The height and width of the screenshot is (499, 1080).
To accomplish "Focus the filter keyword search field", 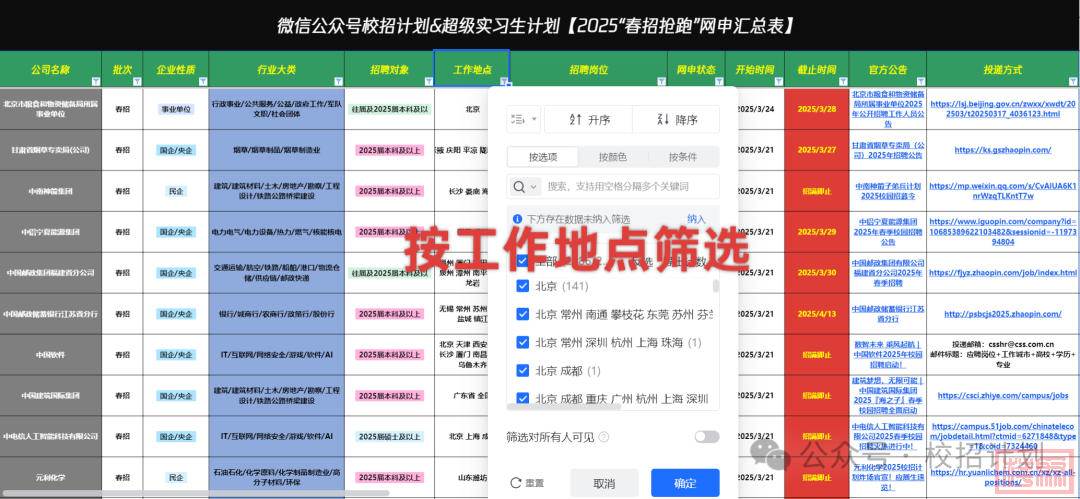I will coord(630,187).
